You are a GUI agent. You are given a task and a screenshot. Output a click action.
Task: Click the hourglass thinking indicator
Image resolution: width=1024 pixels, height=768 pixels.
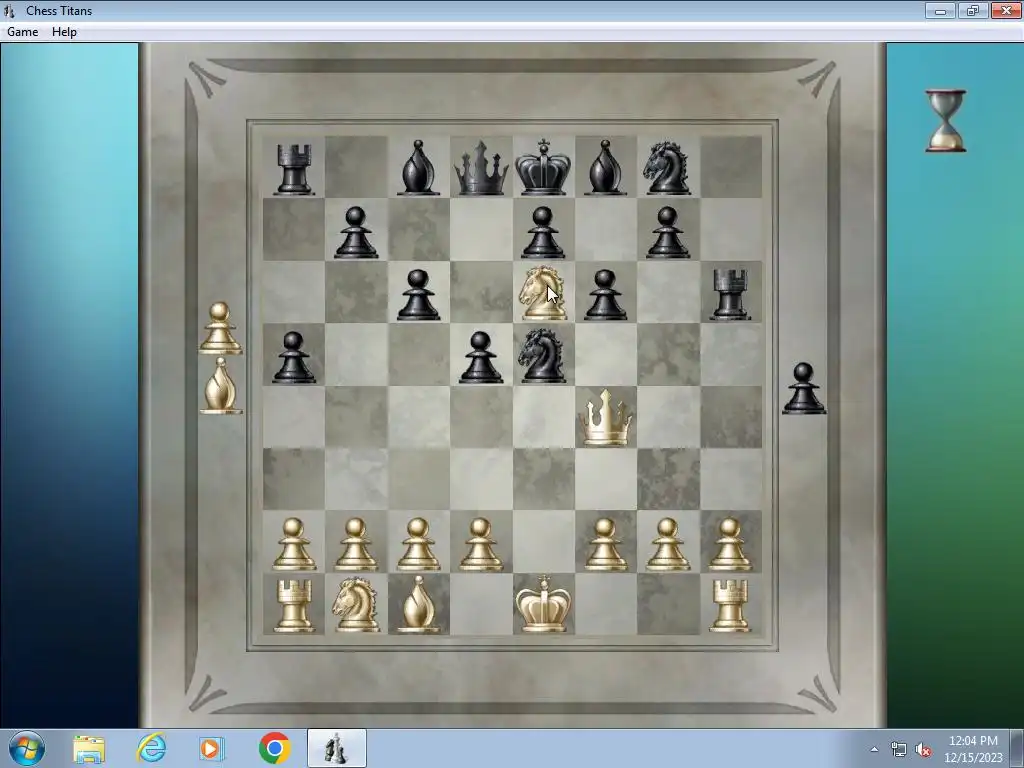coord(946,121)
